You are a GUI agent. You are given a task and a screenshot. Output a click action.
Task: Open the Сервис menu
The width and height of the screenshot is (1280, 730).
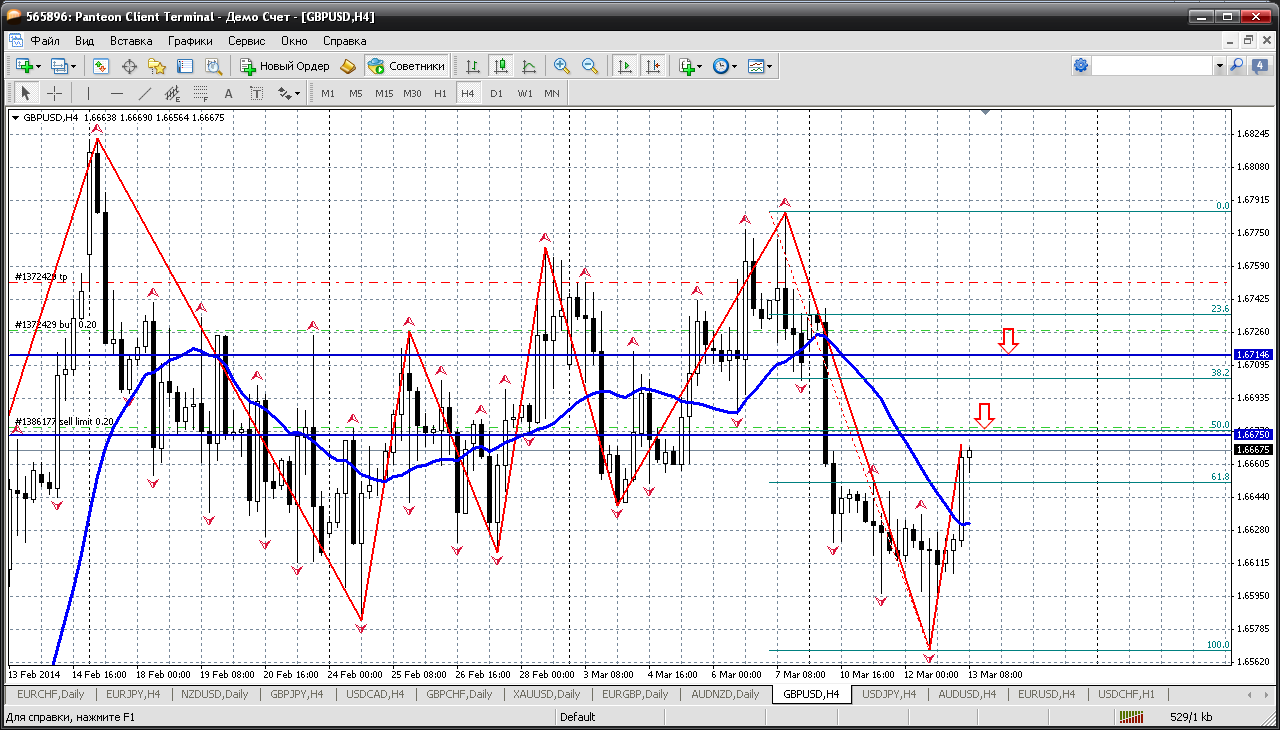click(246, 41)
